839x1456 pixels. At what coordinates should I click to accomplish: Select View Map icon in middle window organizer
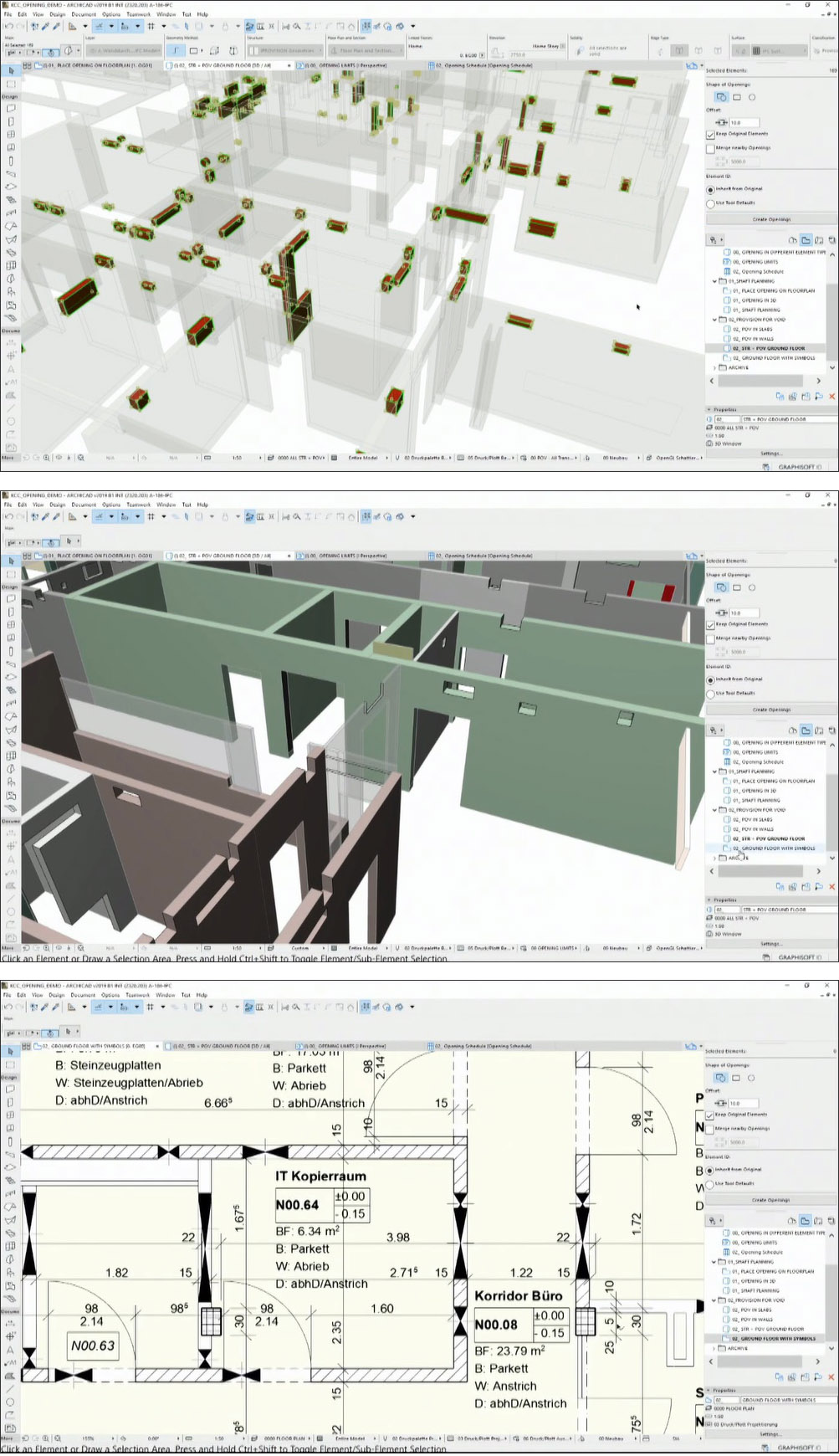(806, 731)
